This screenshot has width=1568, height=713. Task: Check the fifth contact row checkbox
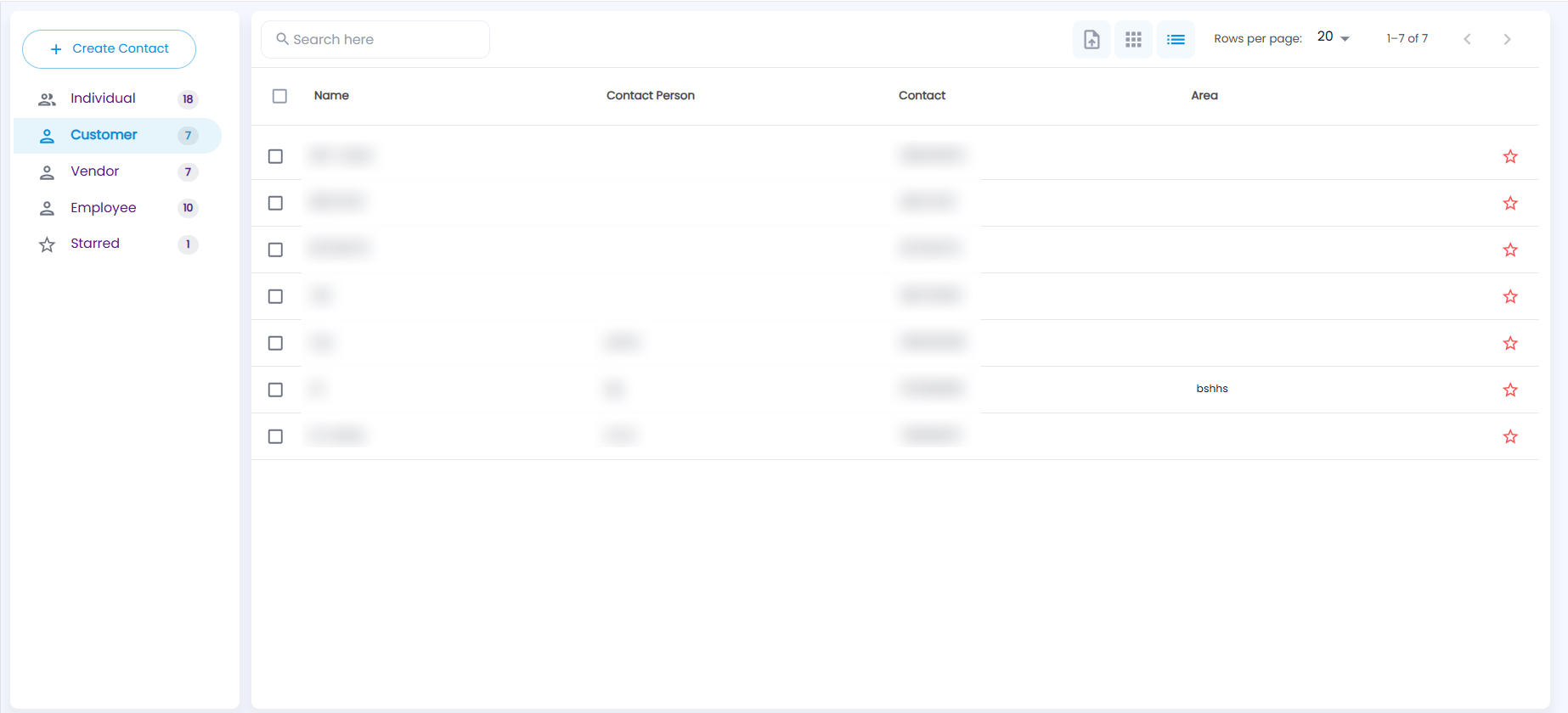(275, 343)
